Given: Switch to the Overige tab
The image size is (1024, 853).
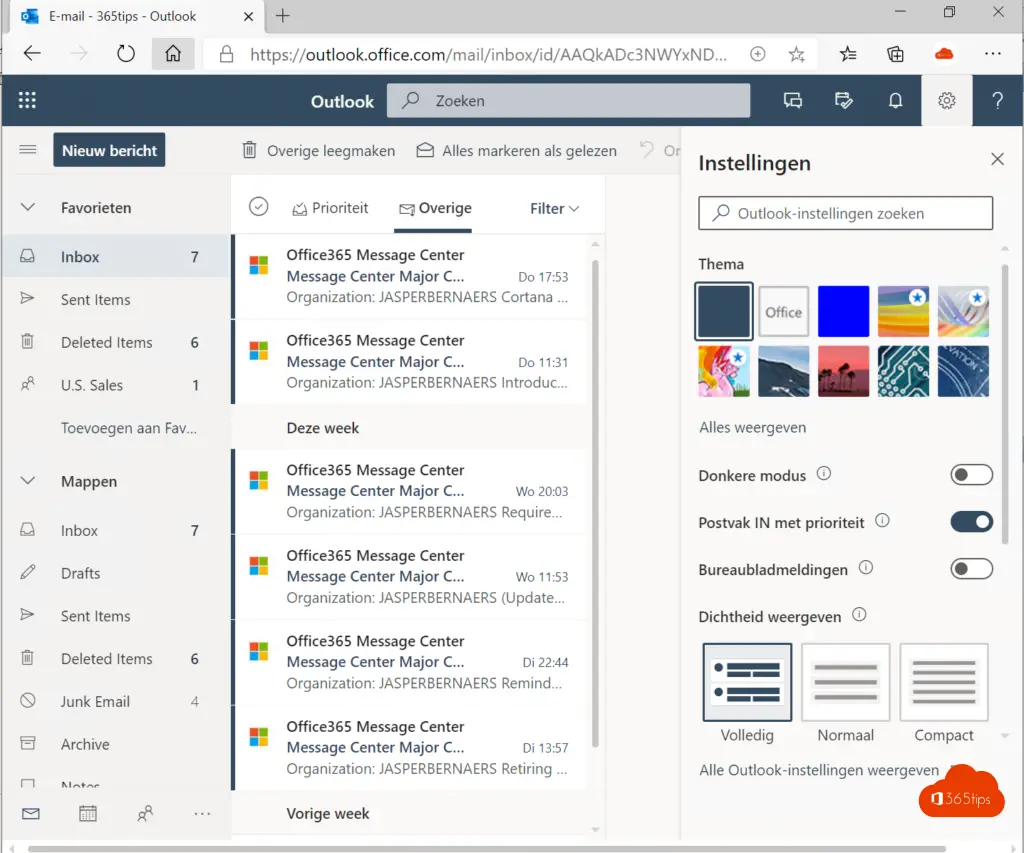Looking at the screenshot, I should coord(436,208).
